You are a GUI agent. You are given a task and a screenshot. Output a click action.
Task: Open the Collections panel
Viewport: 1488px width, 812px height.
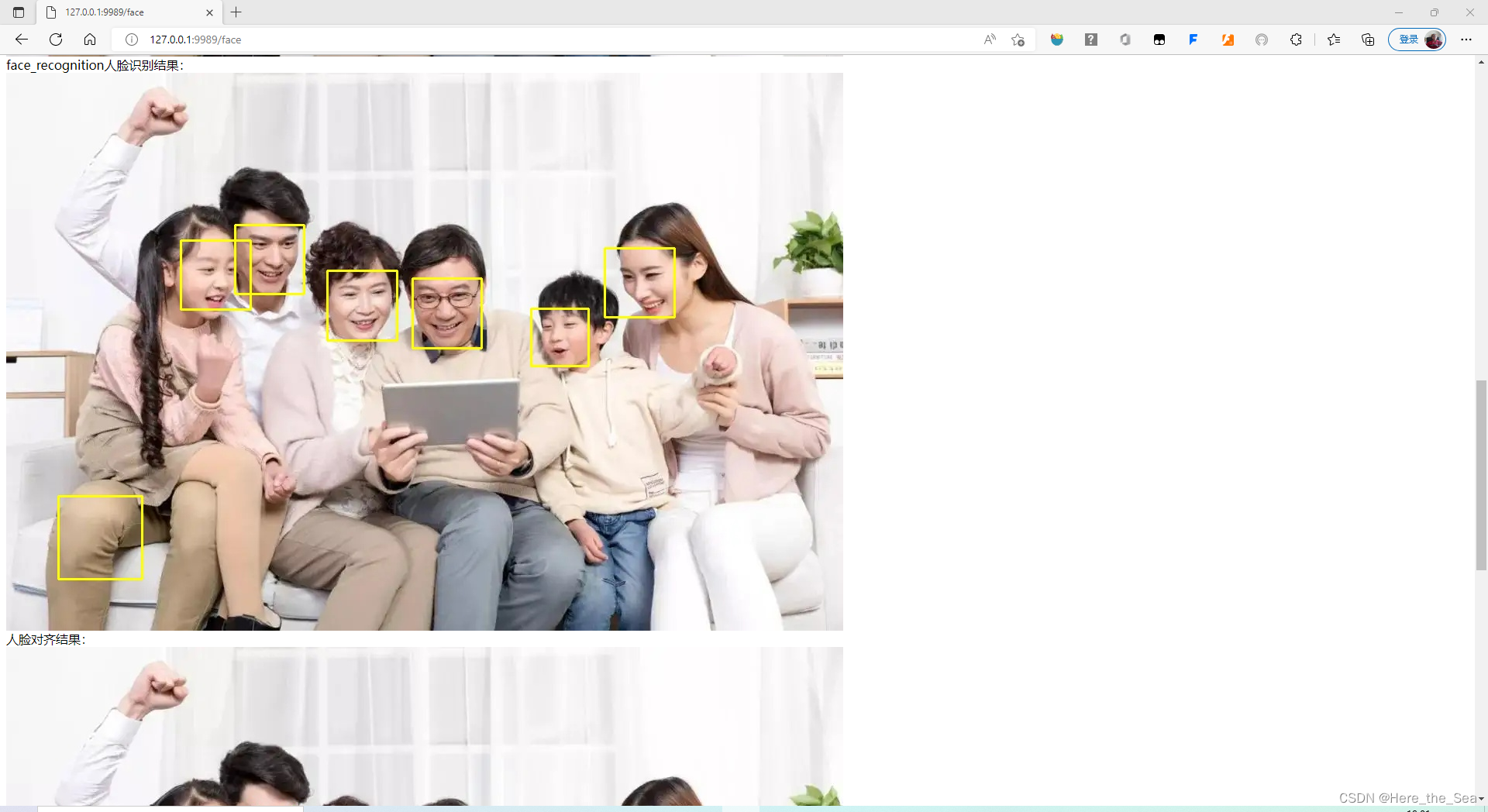[x=1368, y=40]
